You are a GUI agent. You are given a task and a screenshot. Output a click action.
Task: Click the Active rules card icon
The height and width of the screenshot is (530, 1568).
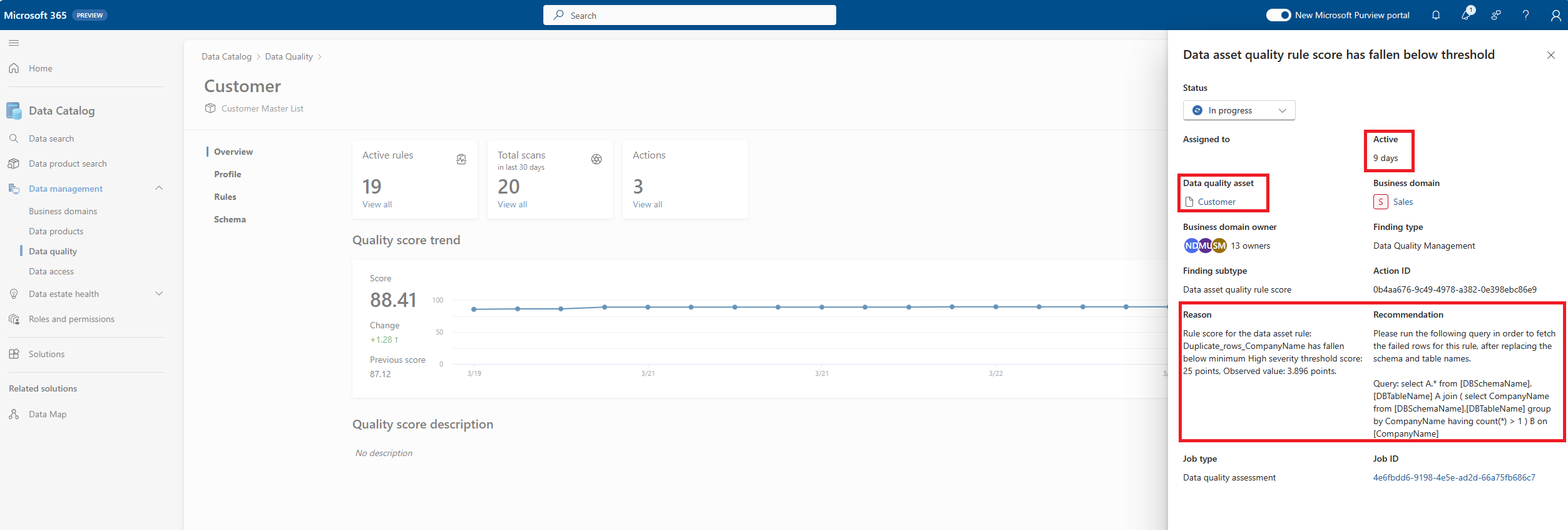(461, 159)
